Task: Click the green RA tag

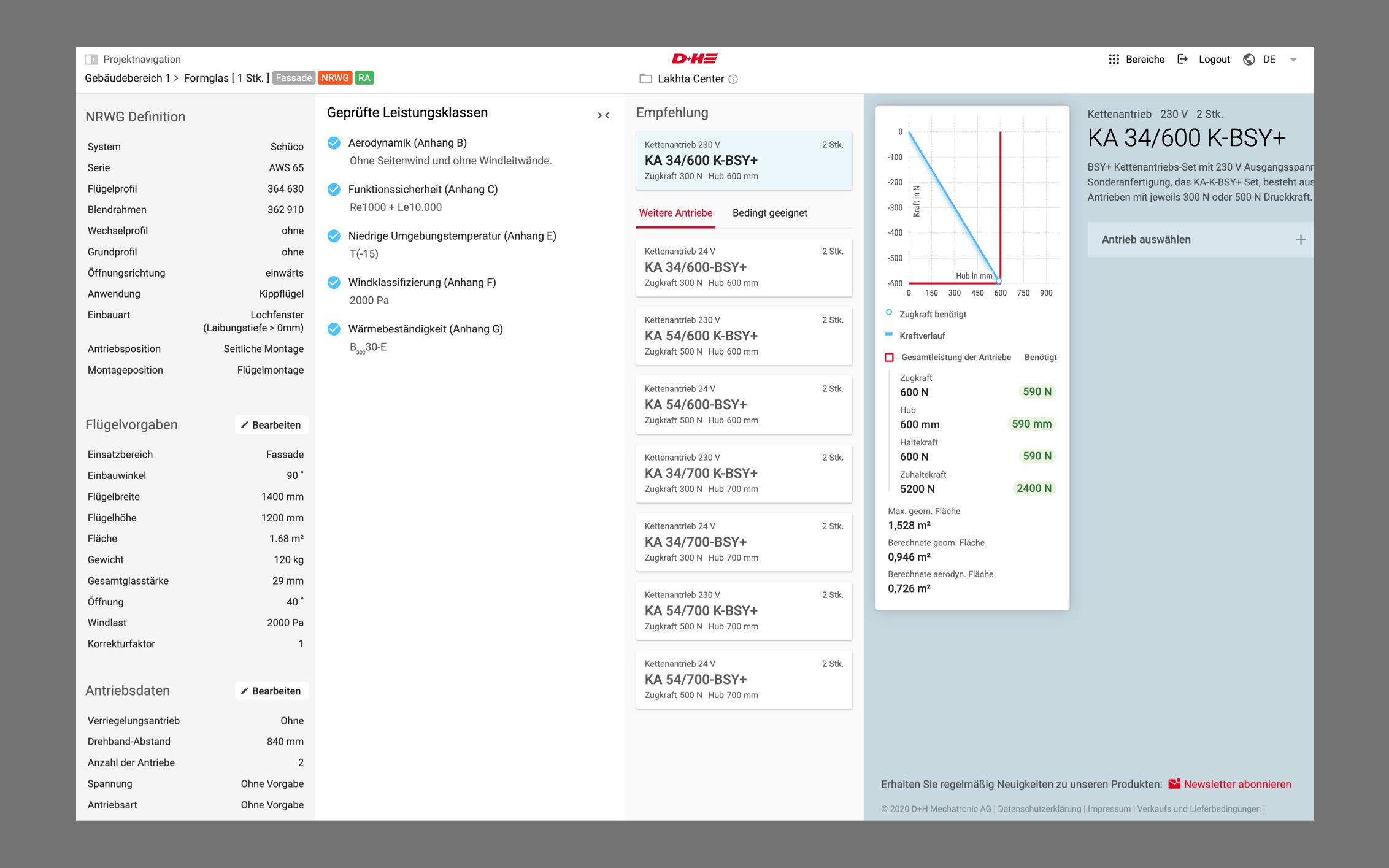Action: click(x=364, y=78)
